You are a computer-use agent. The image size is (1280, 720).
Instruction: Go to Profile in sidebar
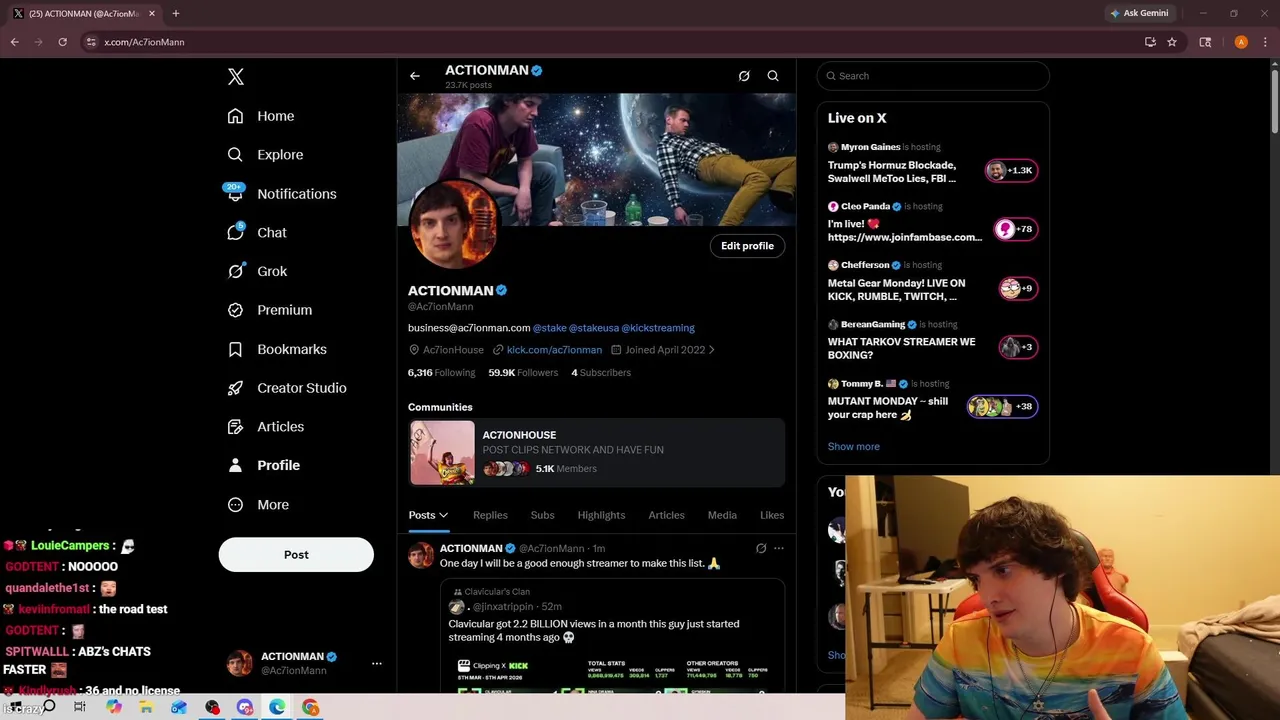coord(264,465)
